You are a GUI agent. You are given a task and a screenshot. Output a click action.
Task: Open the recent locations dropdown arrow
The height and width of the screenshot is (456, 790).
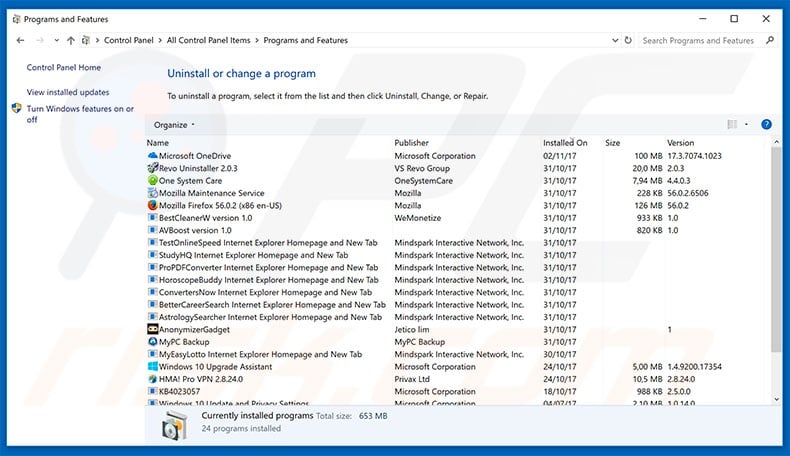coord(56,40)
